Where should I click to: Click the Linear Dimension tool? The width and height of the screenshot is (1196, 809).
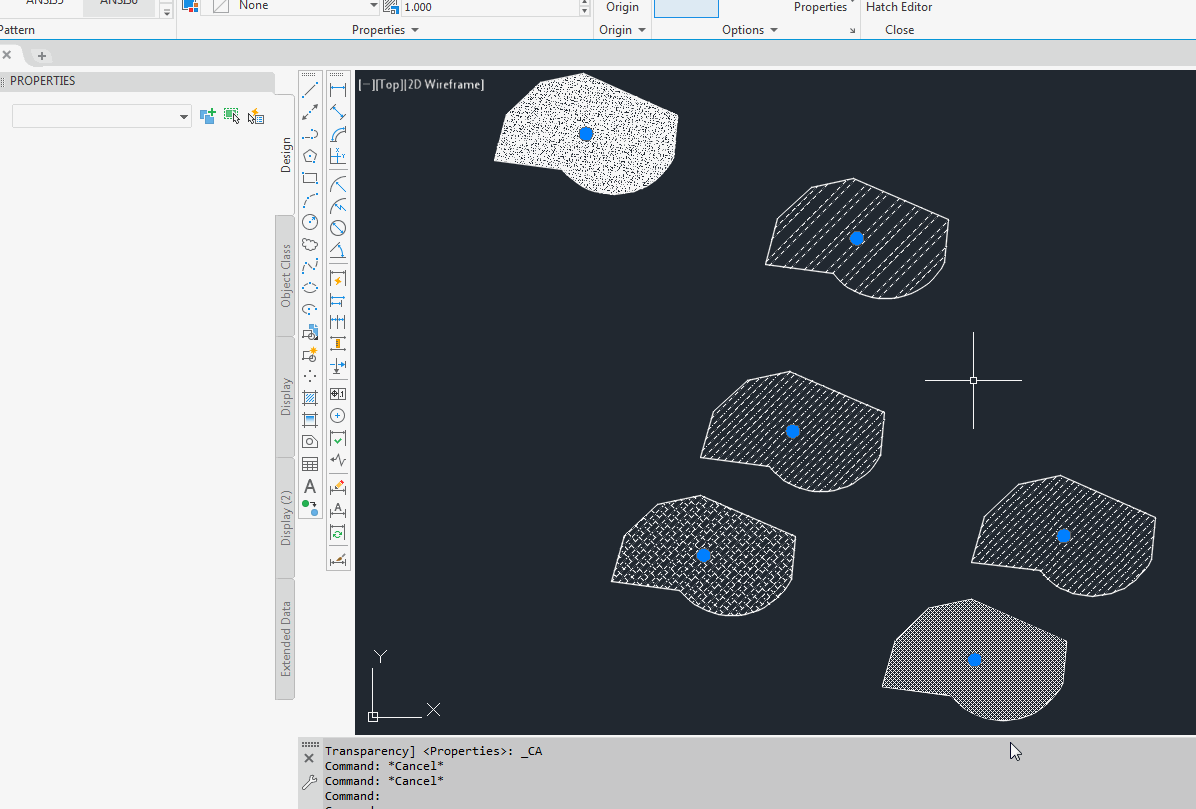pos(338,91)
